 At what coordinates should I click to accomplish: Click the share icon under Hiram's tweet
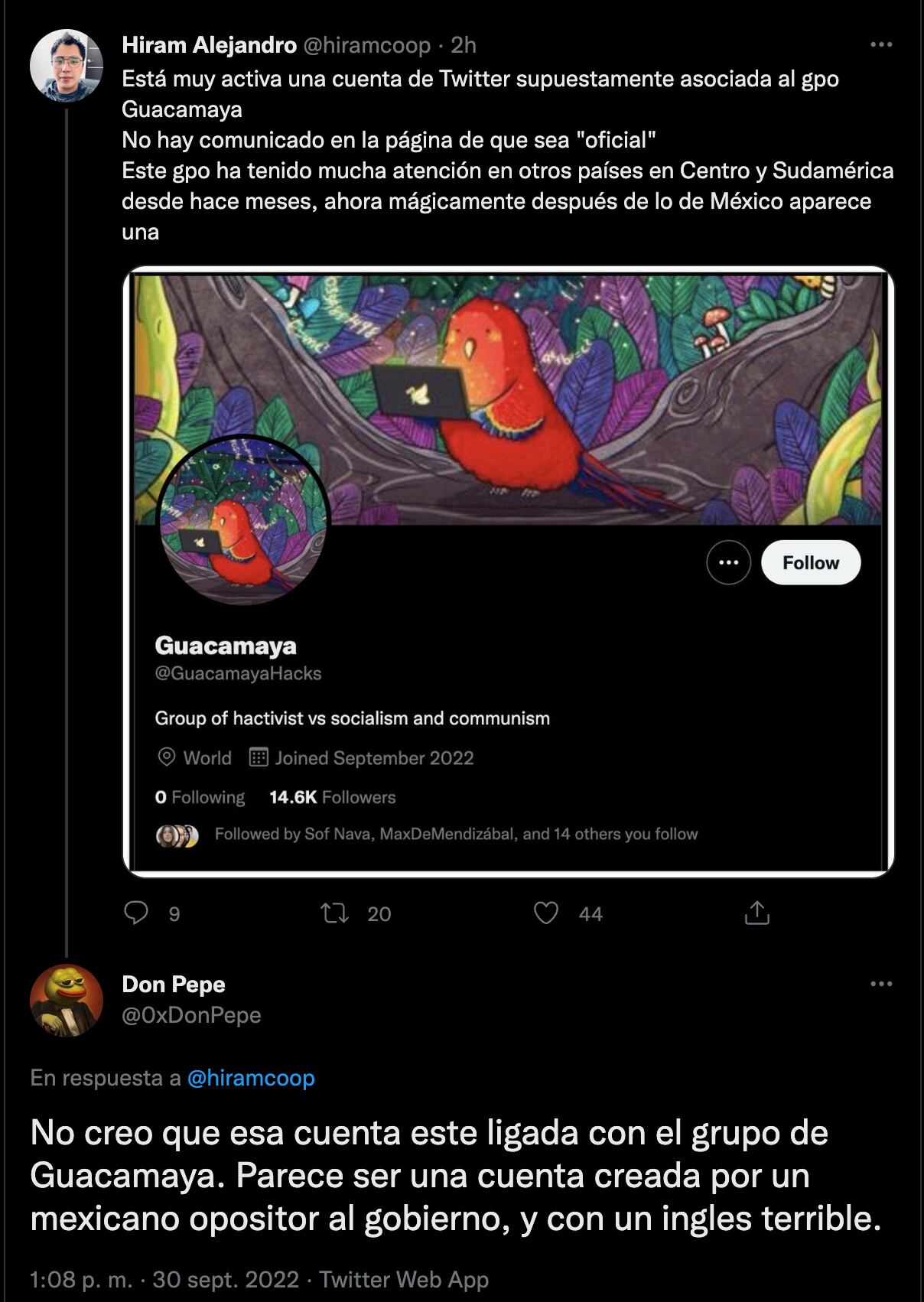[x=756, y=913]
